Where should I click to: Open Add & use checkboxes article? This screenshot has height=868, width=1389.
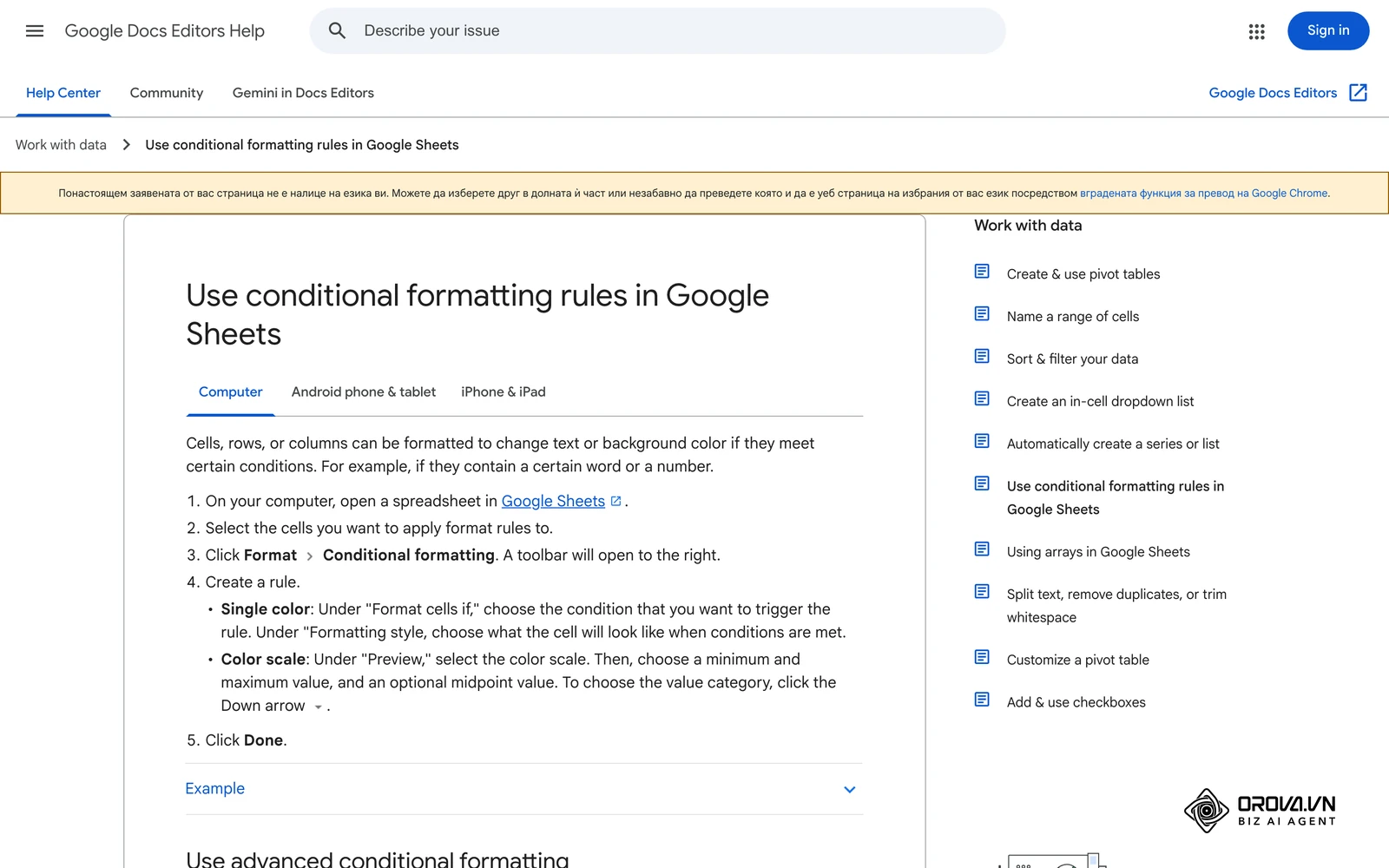[x=1076, y=703]
